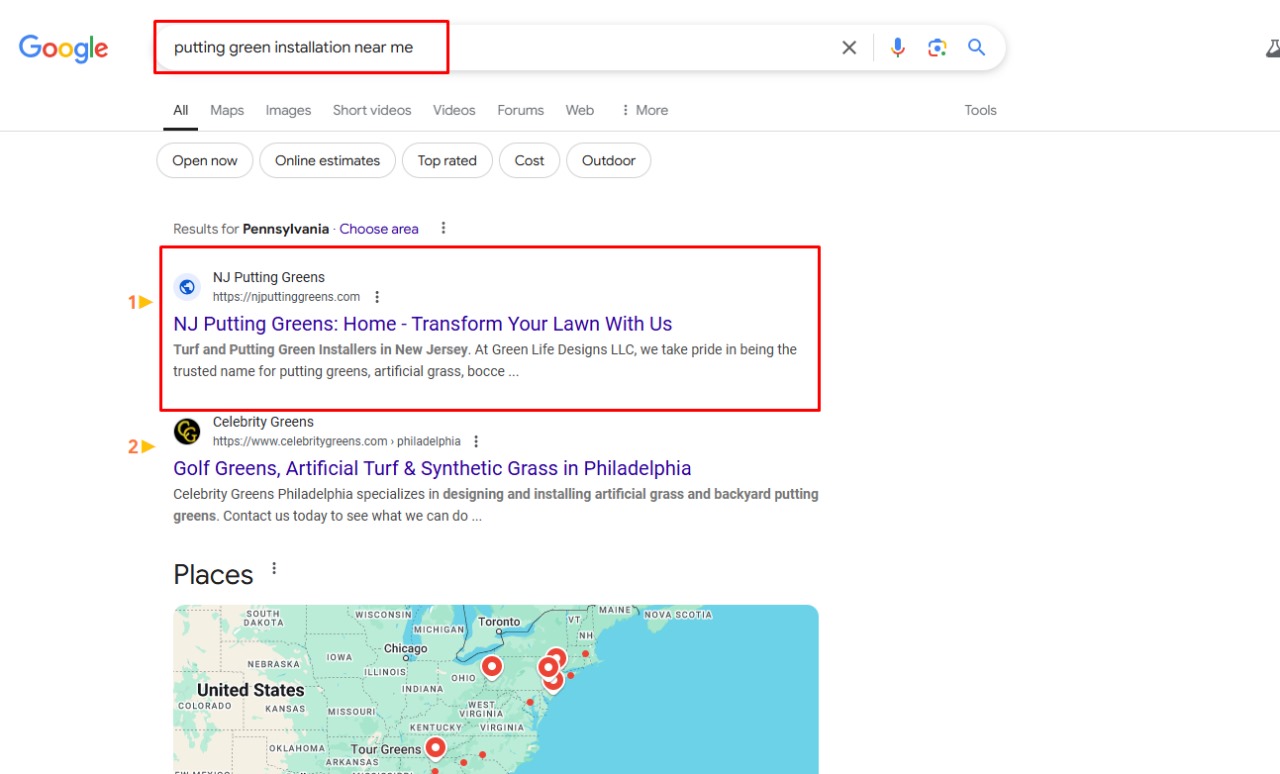Click the Celebrity Greens site favicon
The image size is (1280, 774).
tap(187, 431)
